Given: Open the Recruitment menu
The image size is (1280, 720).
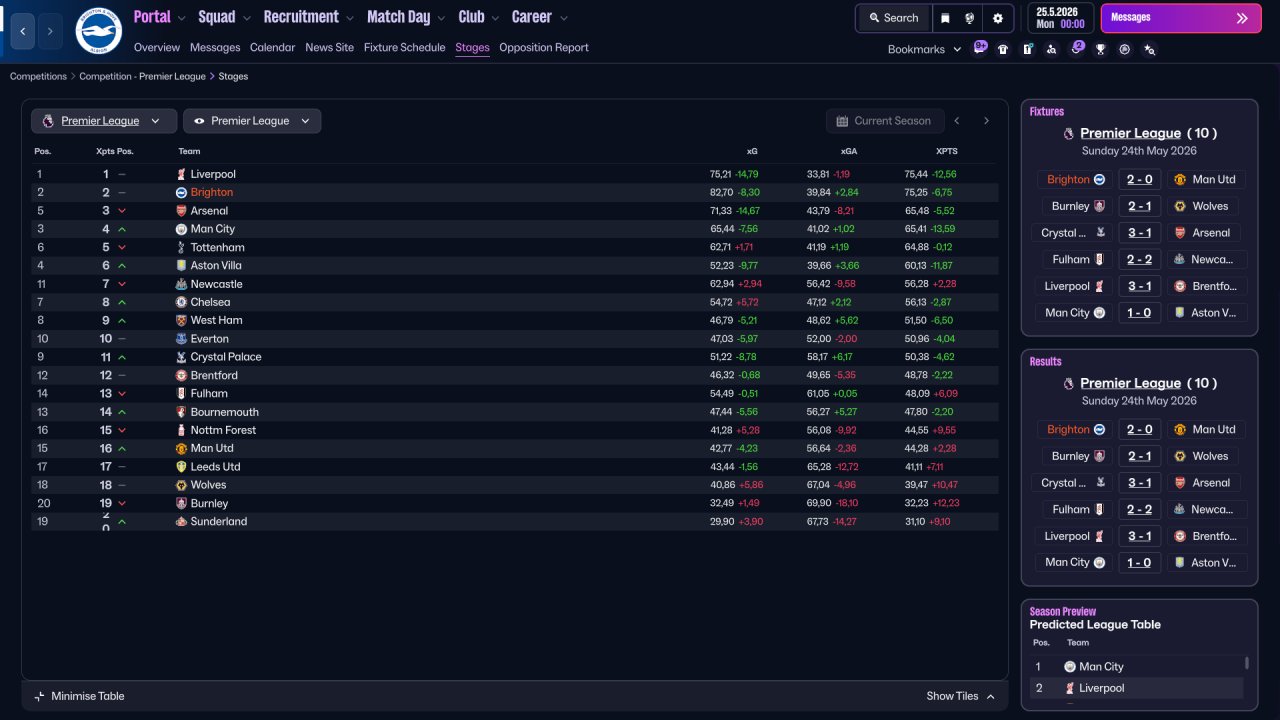Looking at the screenshot, I should tap(308, 17).
